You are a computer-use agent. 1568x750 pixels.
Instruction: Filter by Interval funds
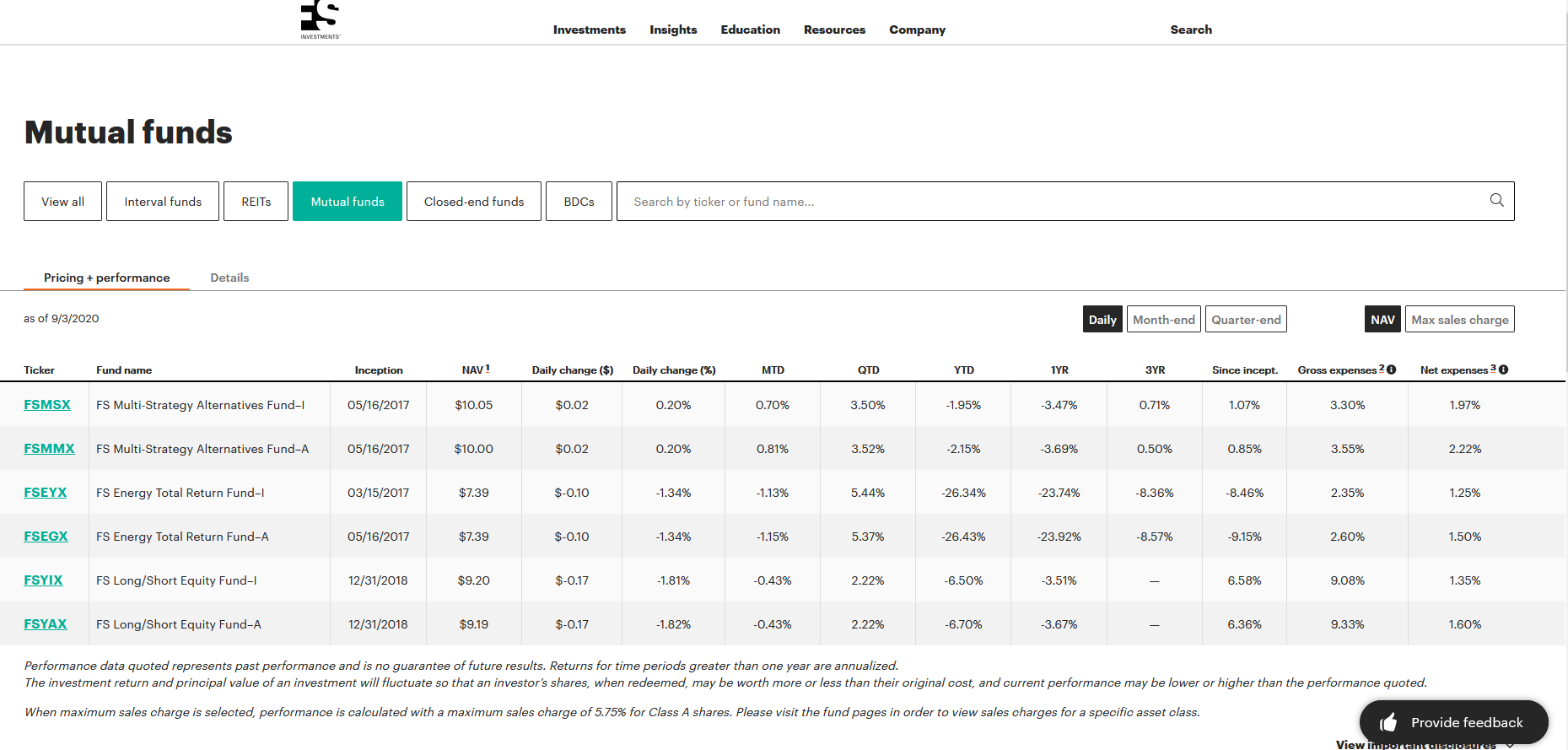click(x=163, y=202)
